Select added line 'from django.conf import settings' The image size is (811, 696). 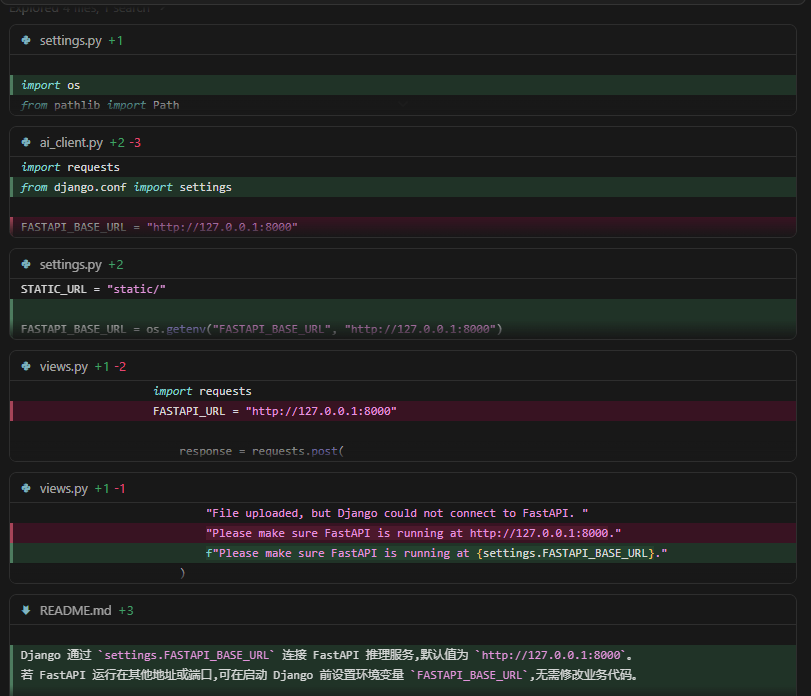coord(403,187)
